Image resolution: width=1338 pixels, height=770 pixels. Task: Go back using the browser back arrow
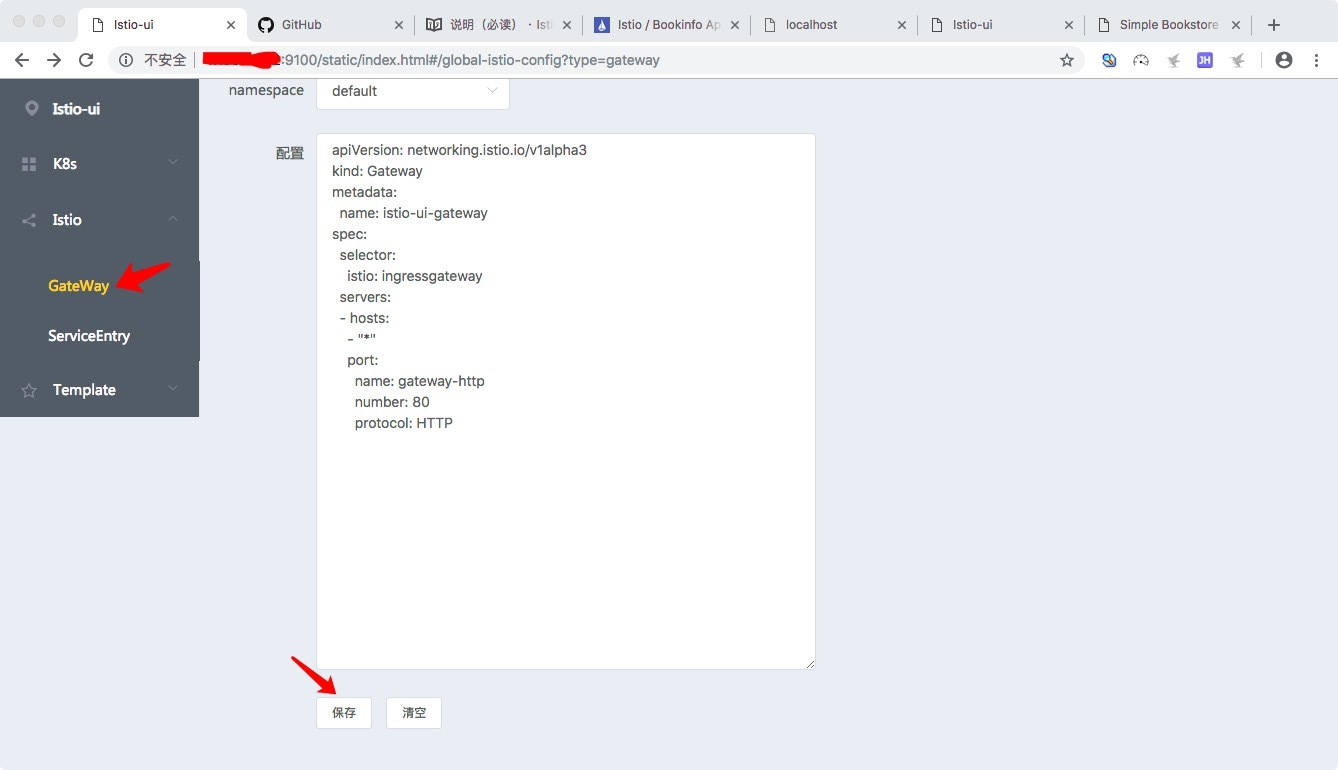(x=22, y=60)
